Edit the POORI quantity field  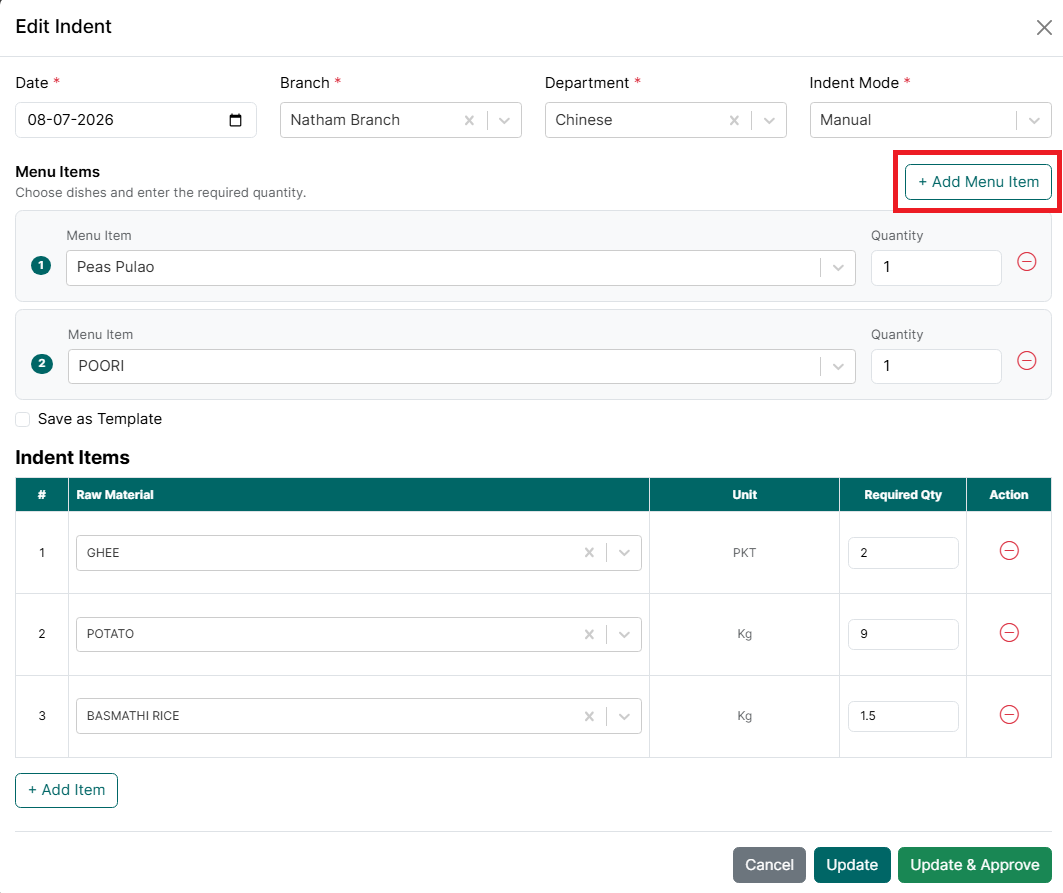point(936,367)
